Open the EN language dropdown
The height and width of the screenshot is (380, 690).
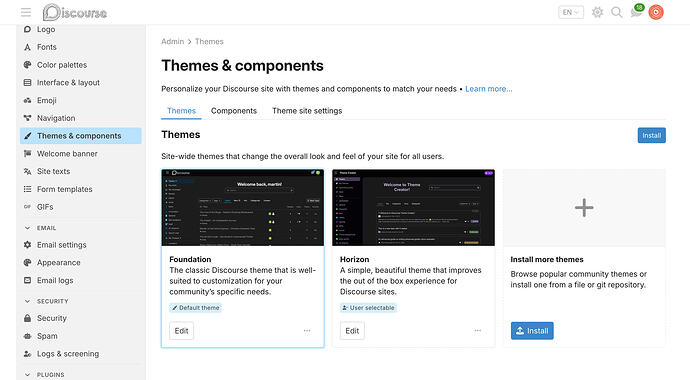pos(571,12)
